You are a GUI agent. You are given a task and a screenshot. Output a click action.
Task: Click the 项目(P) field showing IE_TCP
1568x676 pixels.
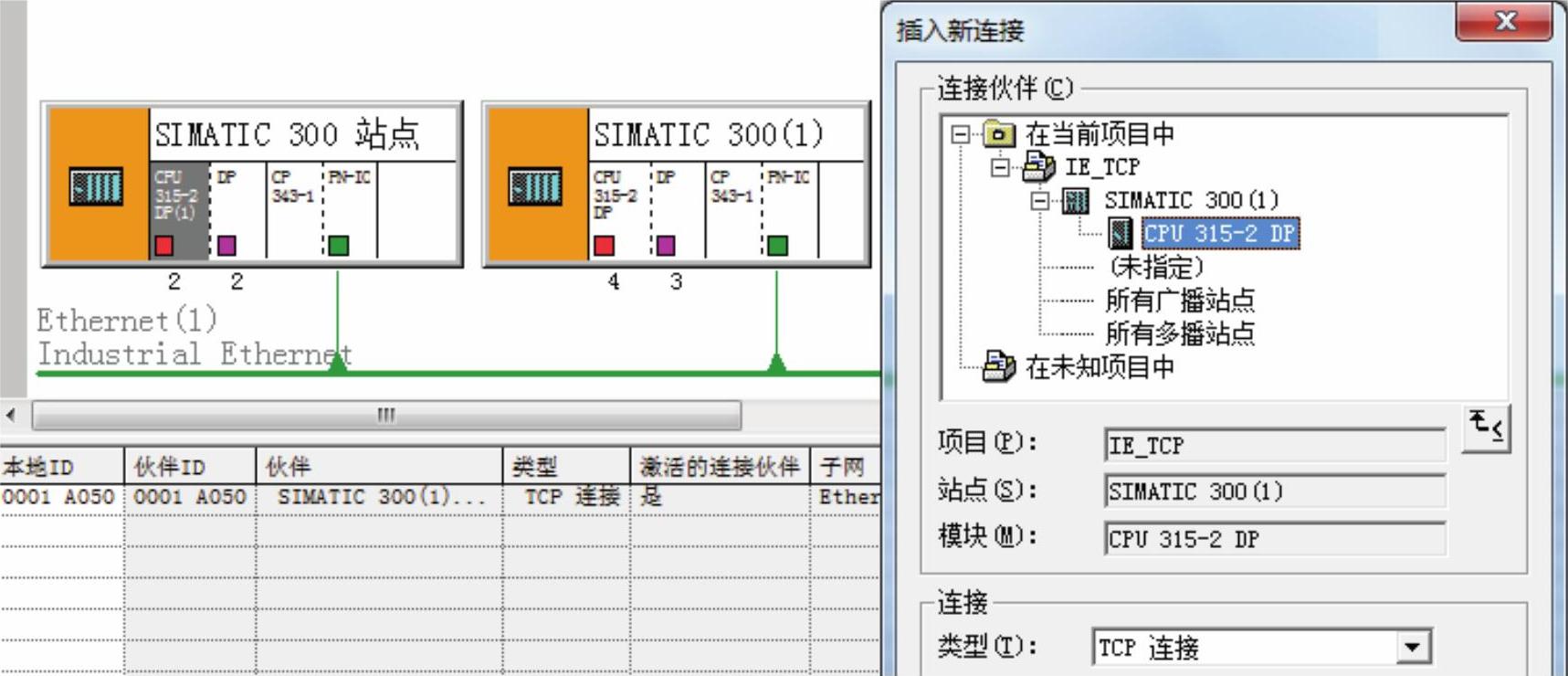point(1275,445)
